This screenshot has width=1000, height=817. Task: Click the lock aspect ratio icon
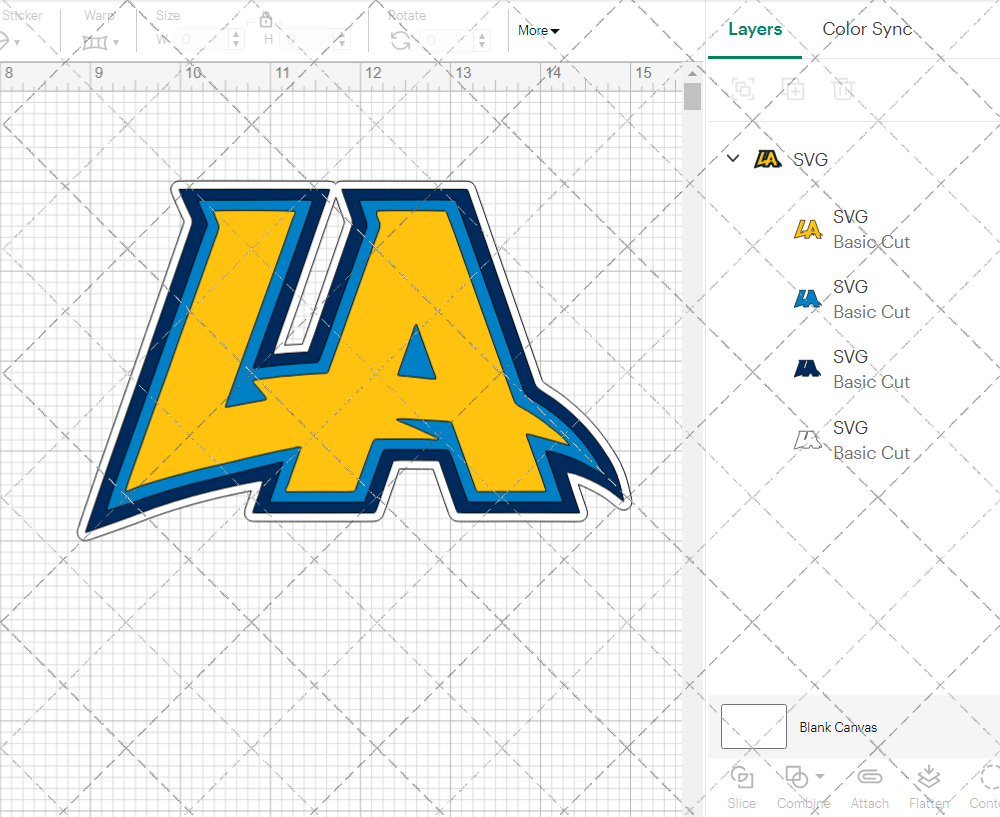click(266, 20)
